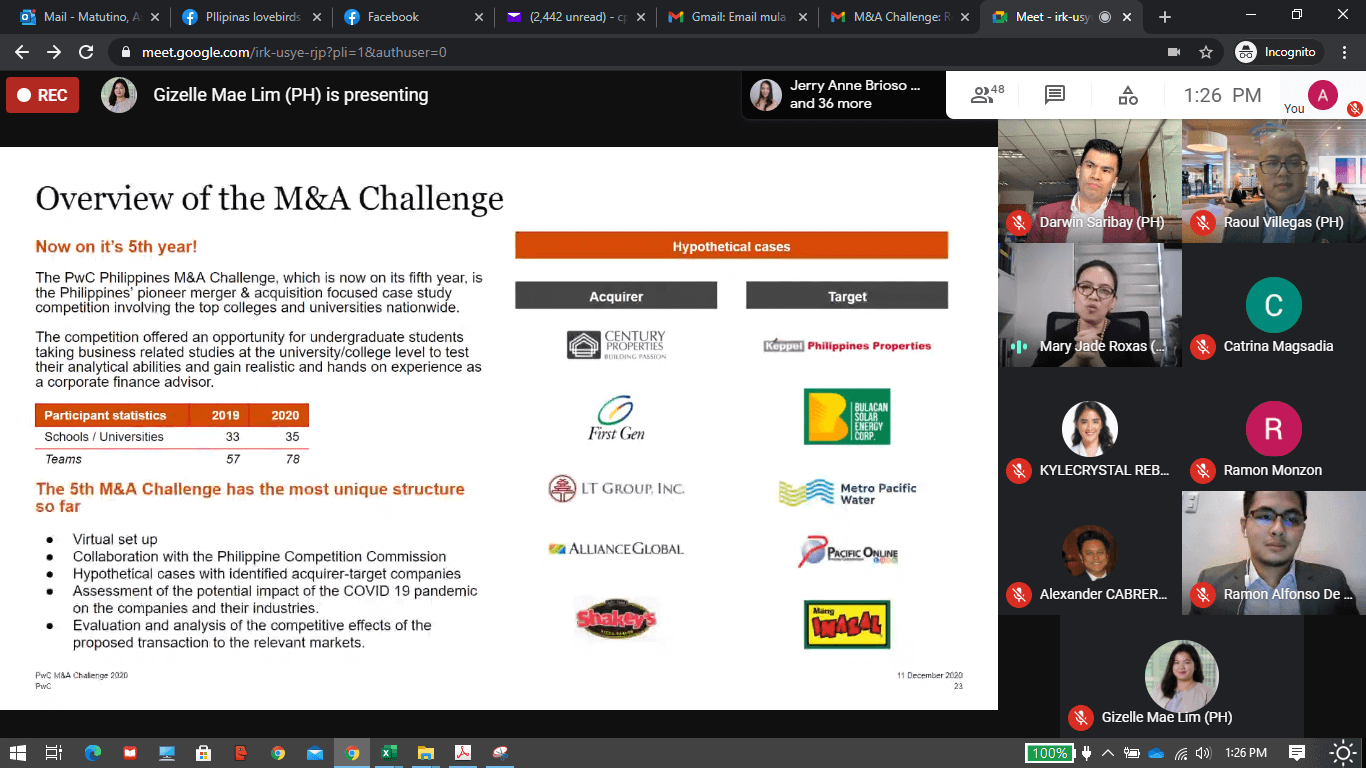Open the Mail app from the taskbar
Screen dimensions: 1366x768
314,753
